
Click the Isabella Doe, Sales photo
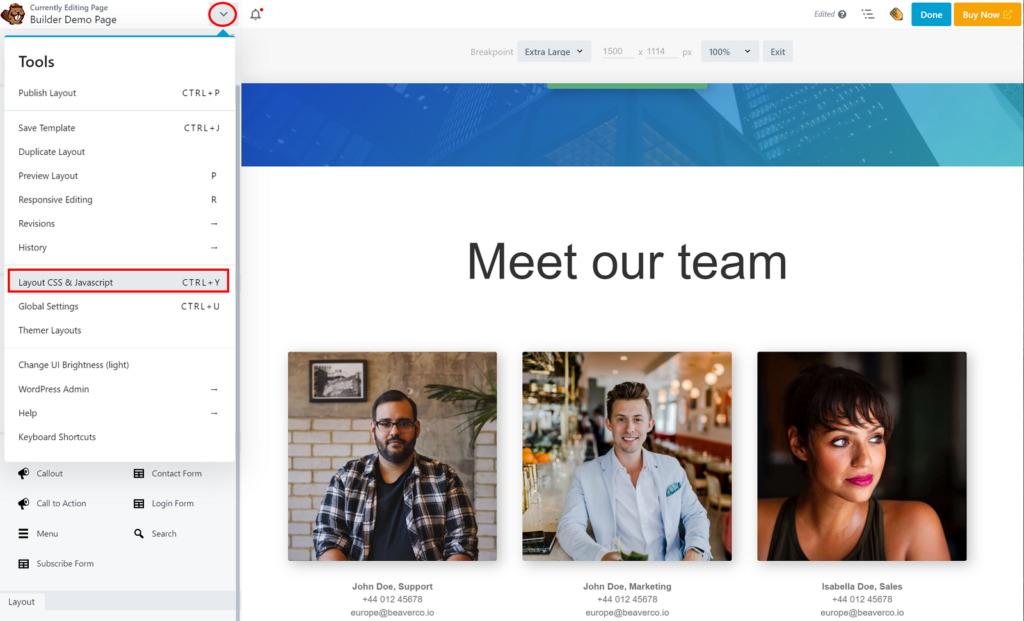tap(862, 456)
